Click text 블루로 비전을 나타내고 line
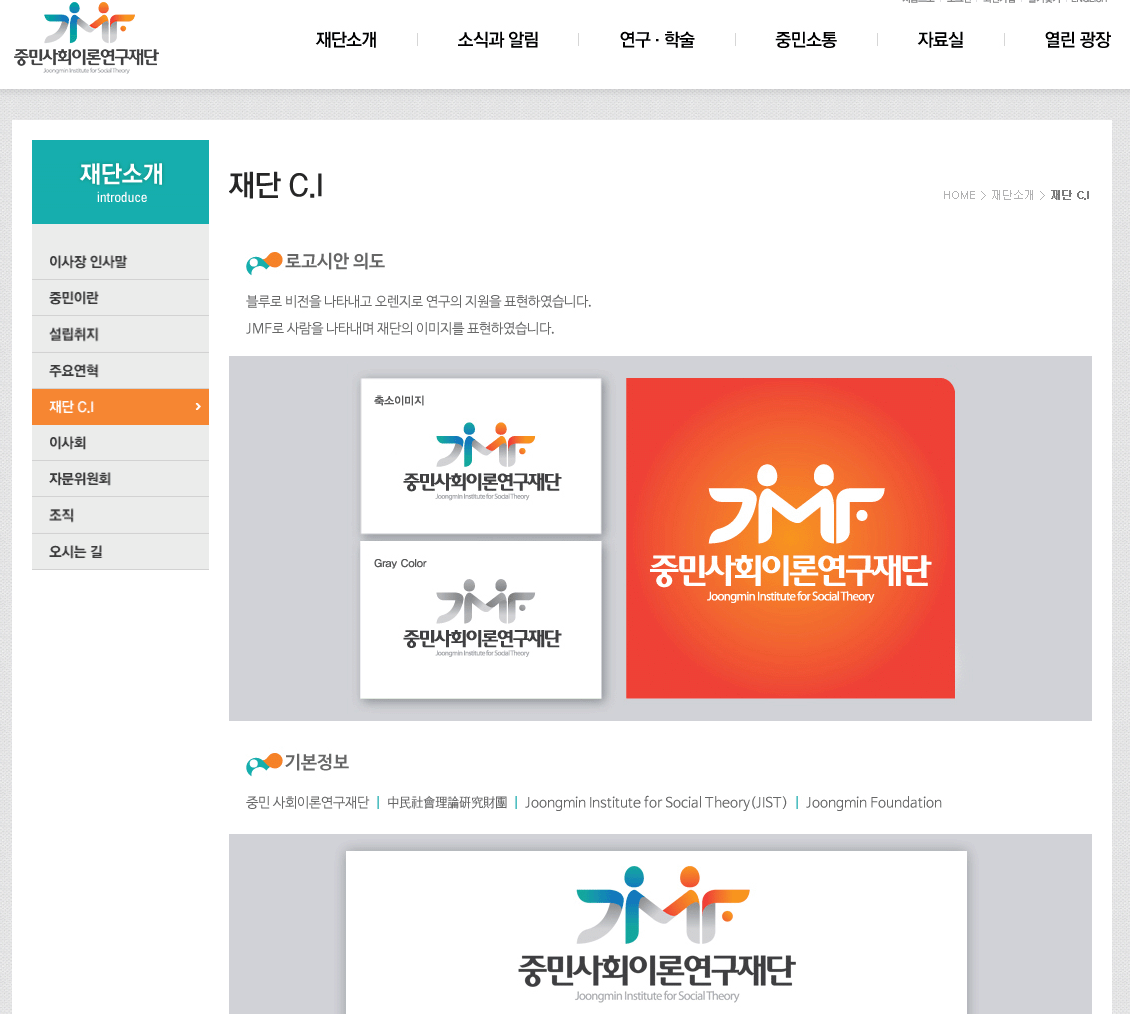Image resolution: width=1130 pixels, height=1014 pixels. tap(419, 301)
